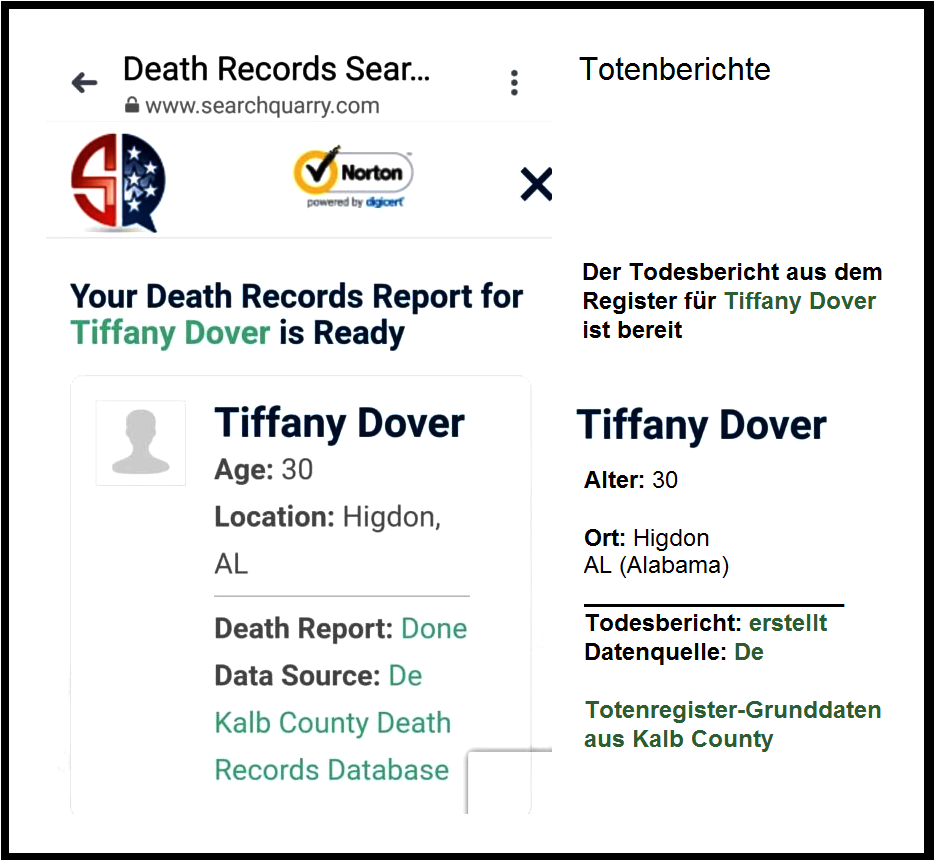Viewport: 934px width, 860px height.
Task: Click the 'Location: Higdon,' line
Action: click(327, 517)
